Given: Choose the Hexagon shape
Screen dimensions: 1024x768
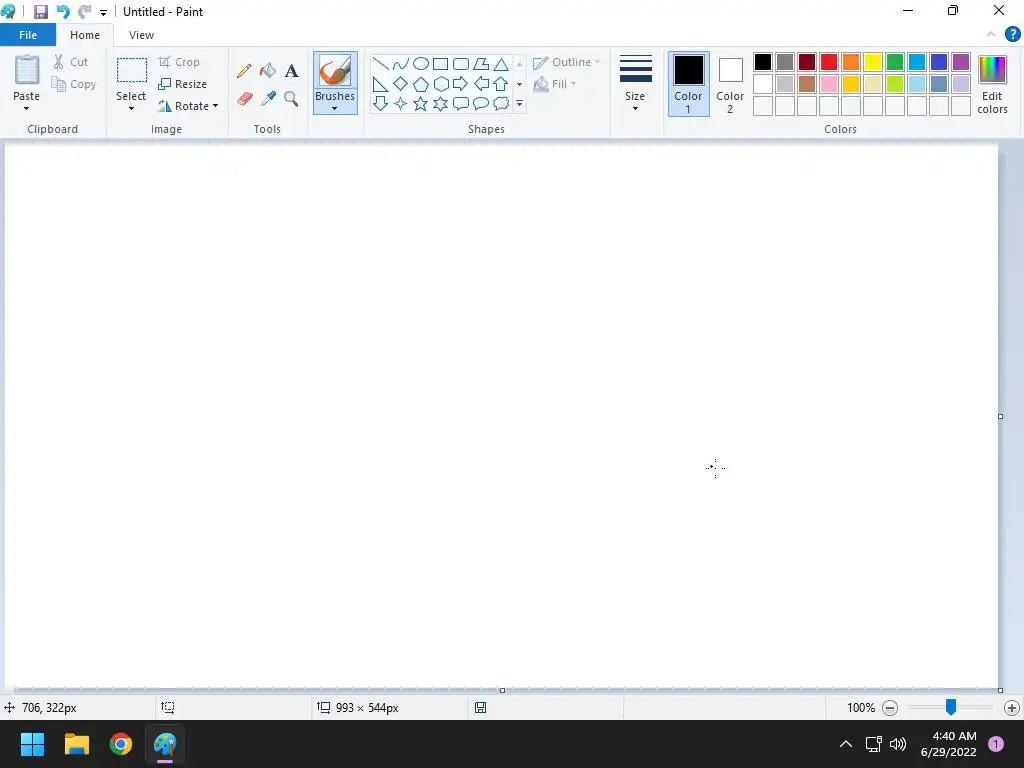Looking at the screenshot, I should [441, 84].
